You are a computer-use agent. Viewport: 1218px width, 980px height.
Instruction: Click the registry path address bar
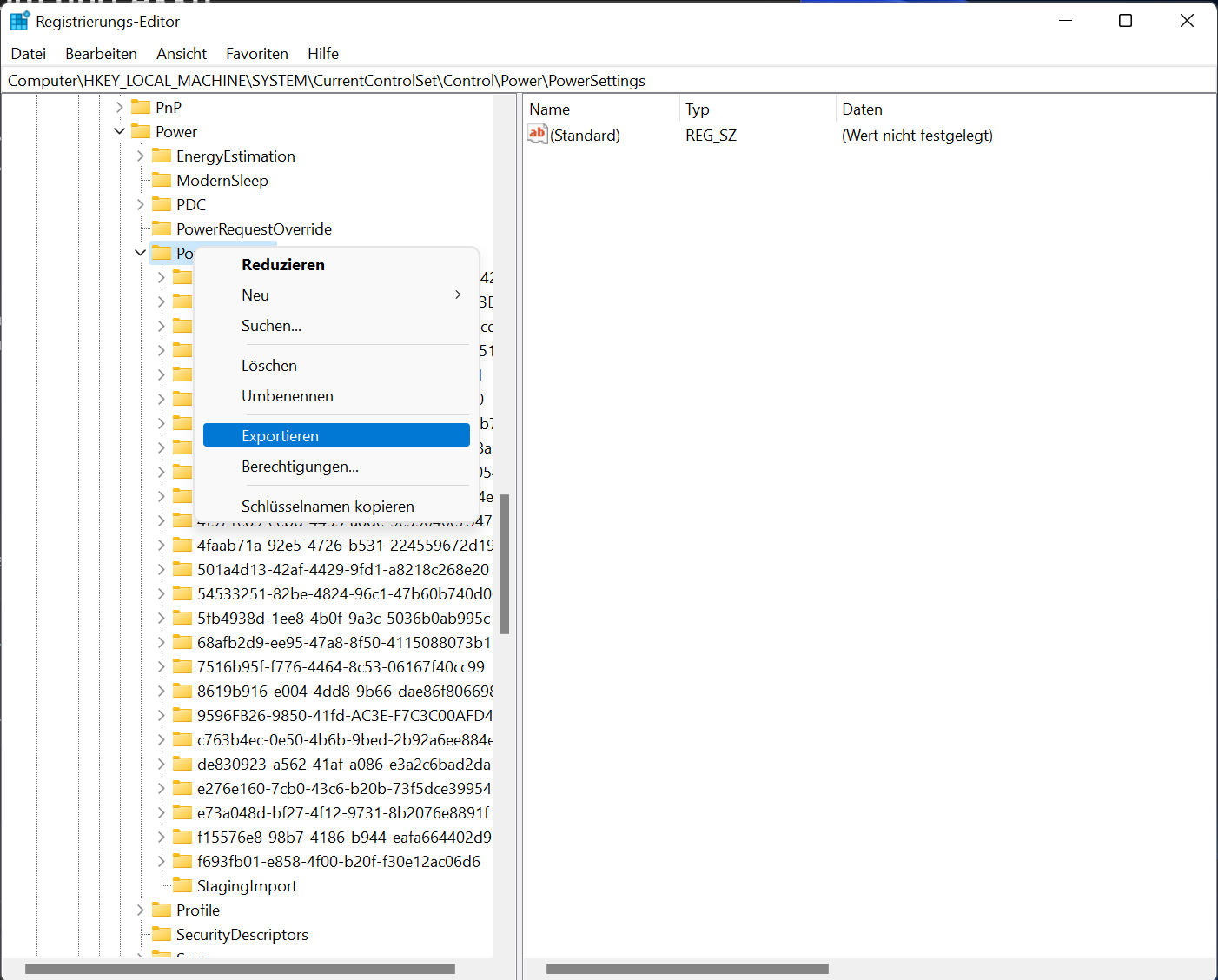pos(608,81)
